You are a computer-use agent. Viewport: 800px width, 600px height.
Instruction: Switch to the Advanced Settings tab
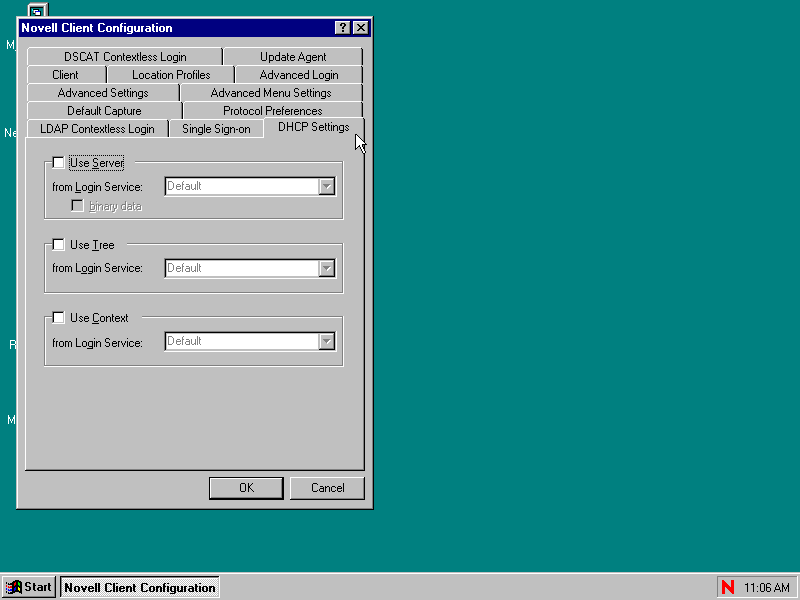click(x=103, y=93)
